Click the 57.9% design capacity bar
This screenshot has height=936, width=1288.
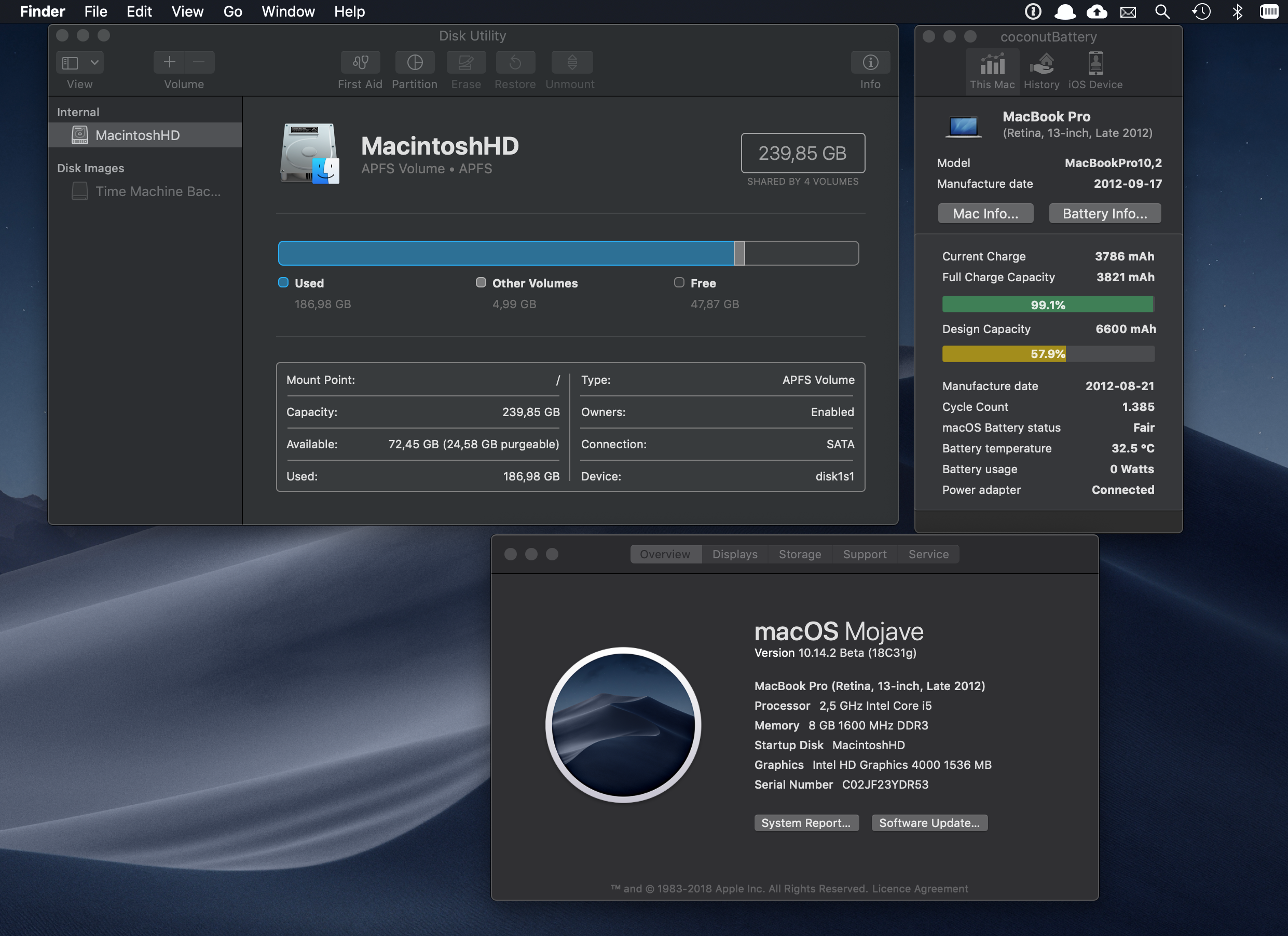[x=1048, y=353]
